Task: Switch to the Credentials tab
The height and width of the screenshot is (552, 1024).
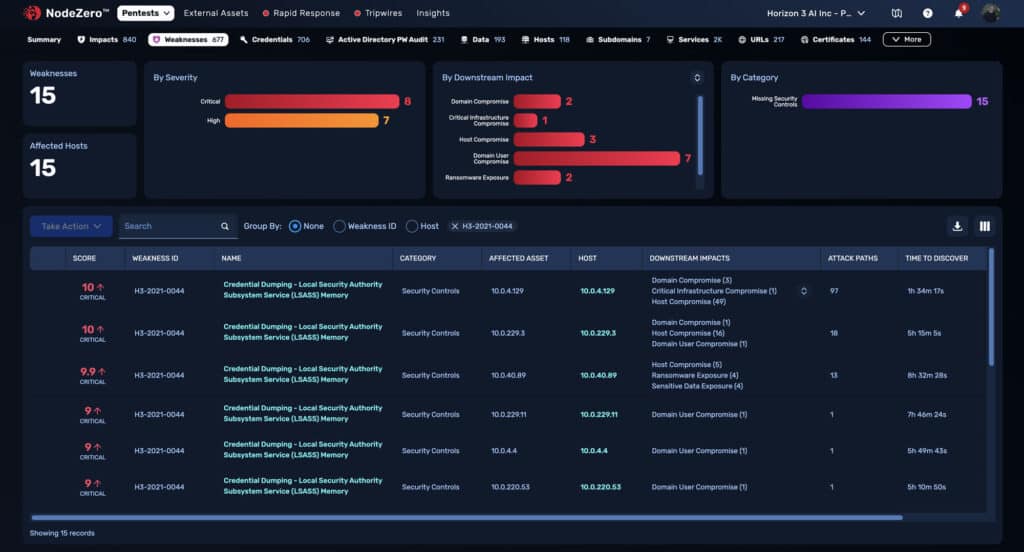Action: [x=274, y=40]
